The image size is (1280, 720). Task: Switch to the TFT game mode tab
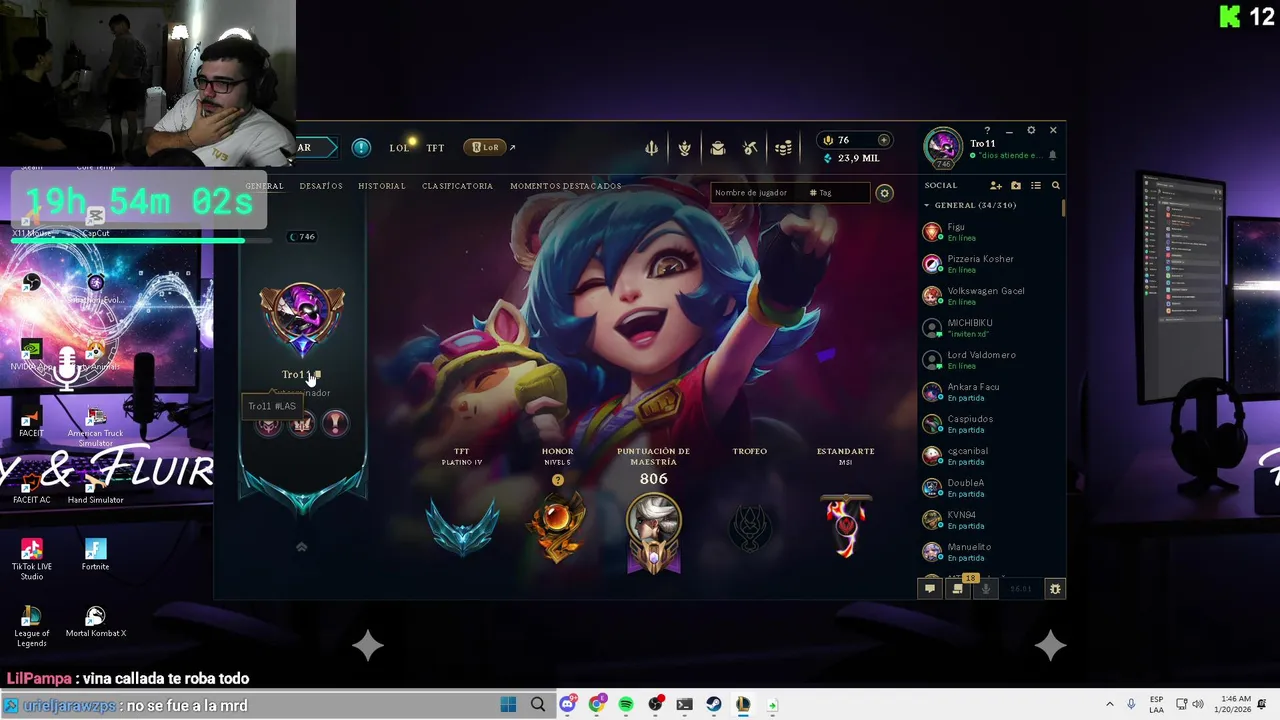pos(435,148)
